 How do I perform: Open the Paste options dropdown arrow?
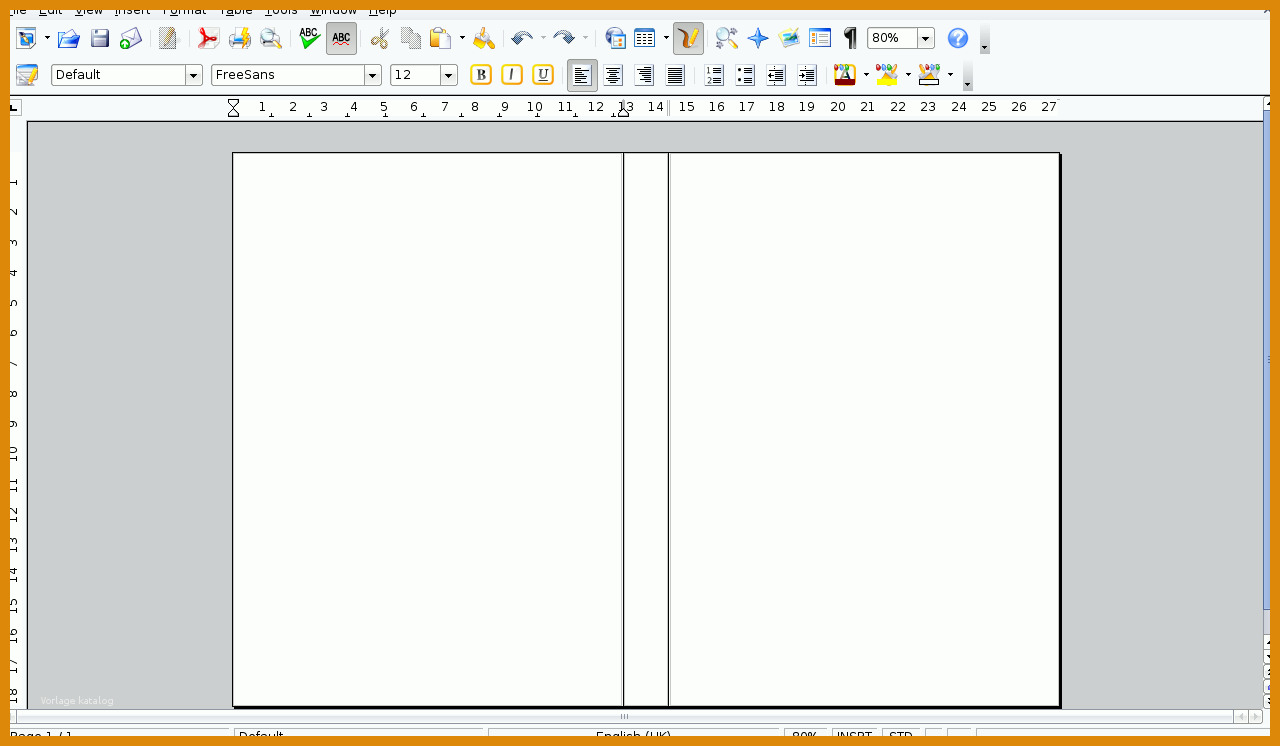coord(462,38)
